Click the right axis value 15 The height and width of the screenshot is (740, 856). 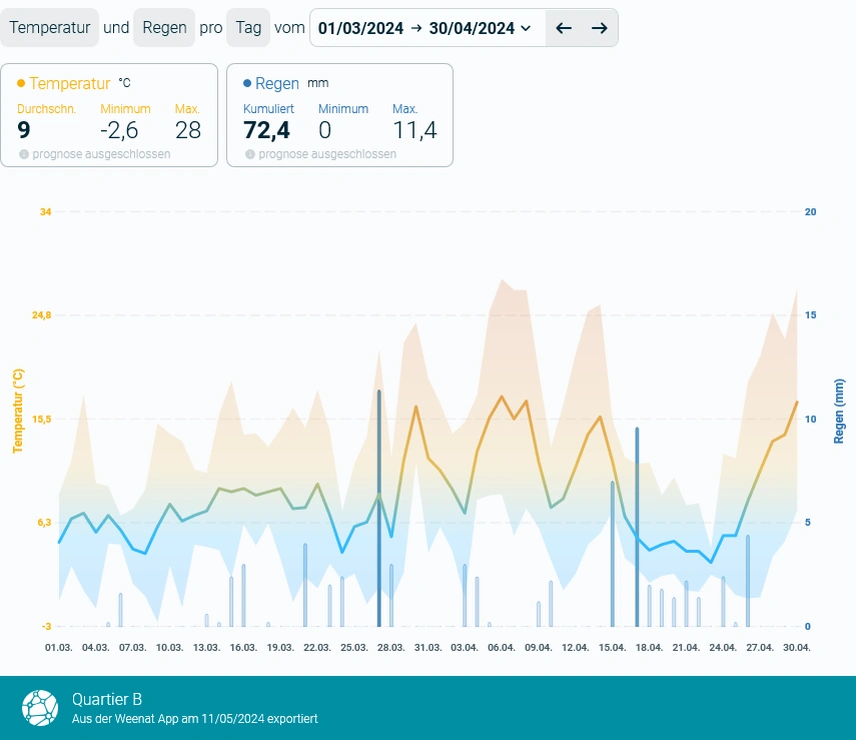click(811, 315)
